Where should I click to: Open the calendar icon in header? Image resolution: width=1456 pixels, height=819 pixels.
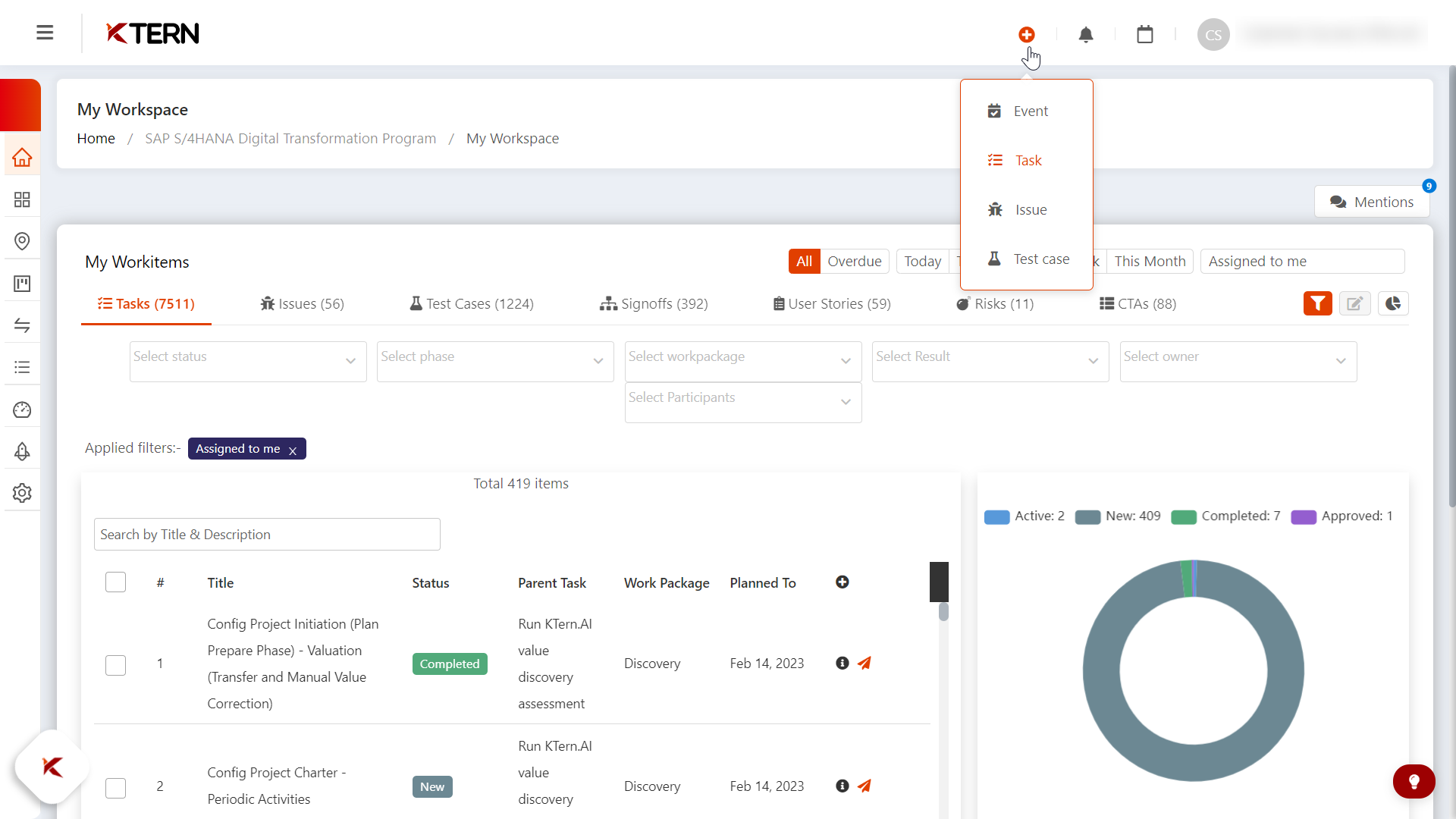point(1145,34)
